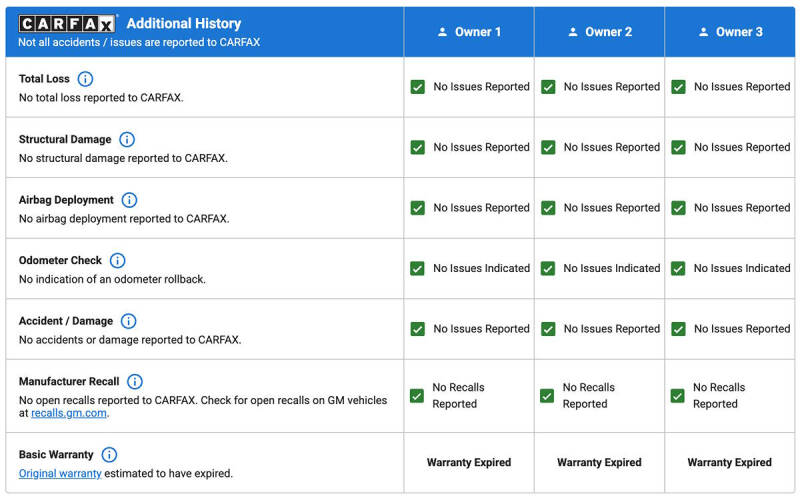The width and height of the screenshot is (800, 500).
Task: Select the Owner 3 column header
Action: pyautogui.click(x=729, y=32)
